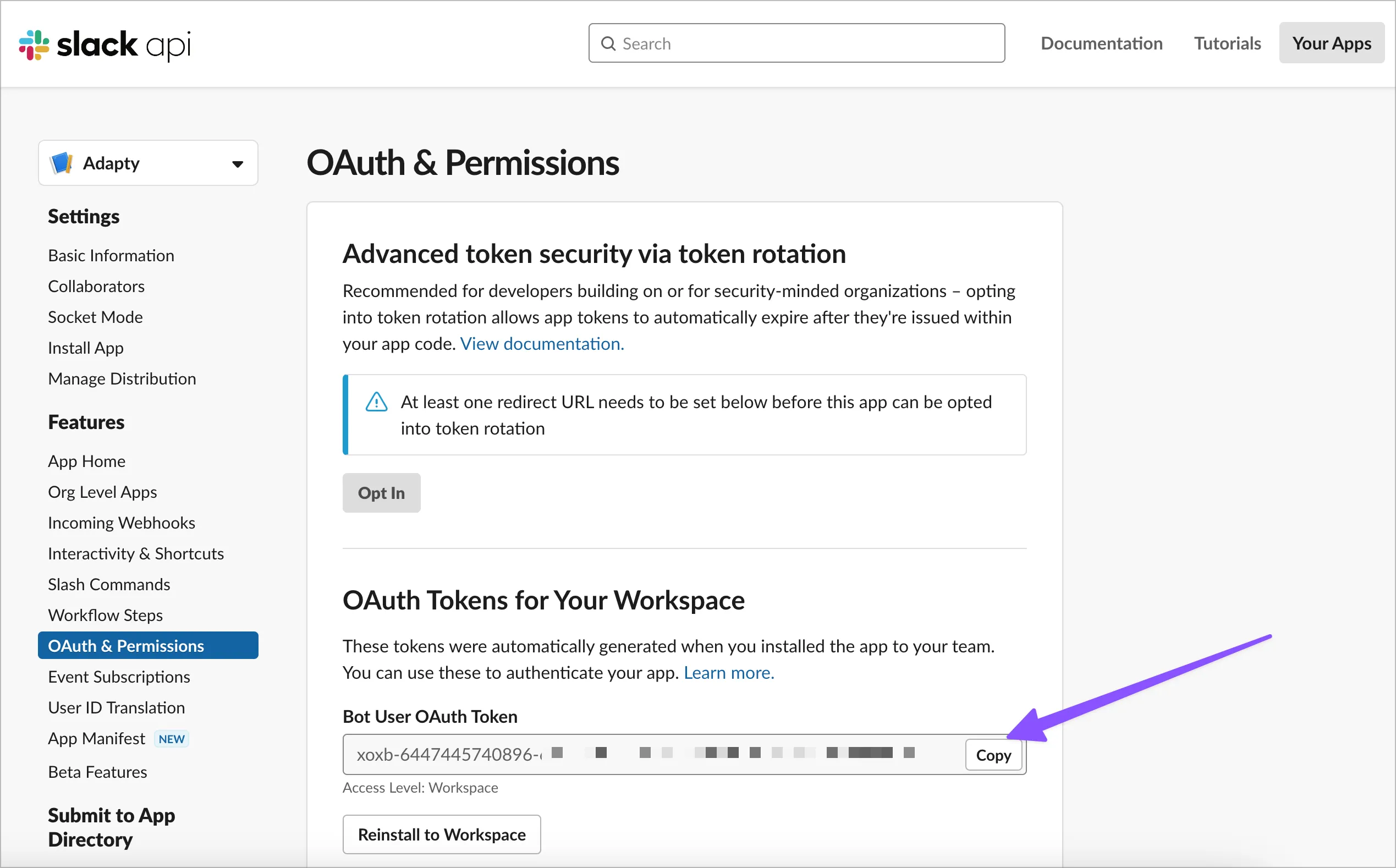
Task: Click the Adapty app icon
Action: point(62,163)
